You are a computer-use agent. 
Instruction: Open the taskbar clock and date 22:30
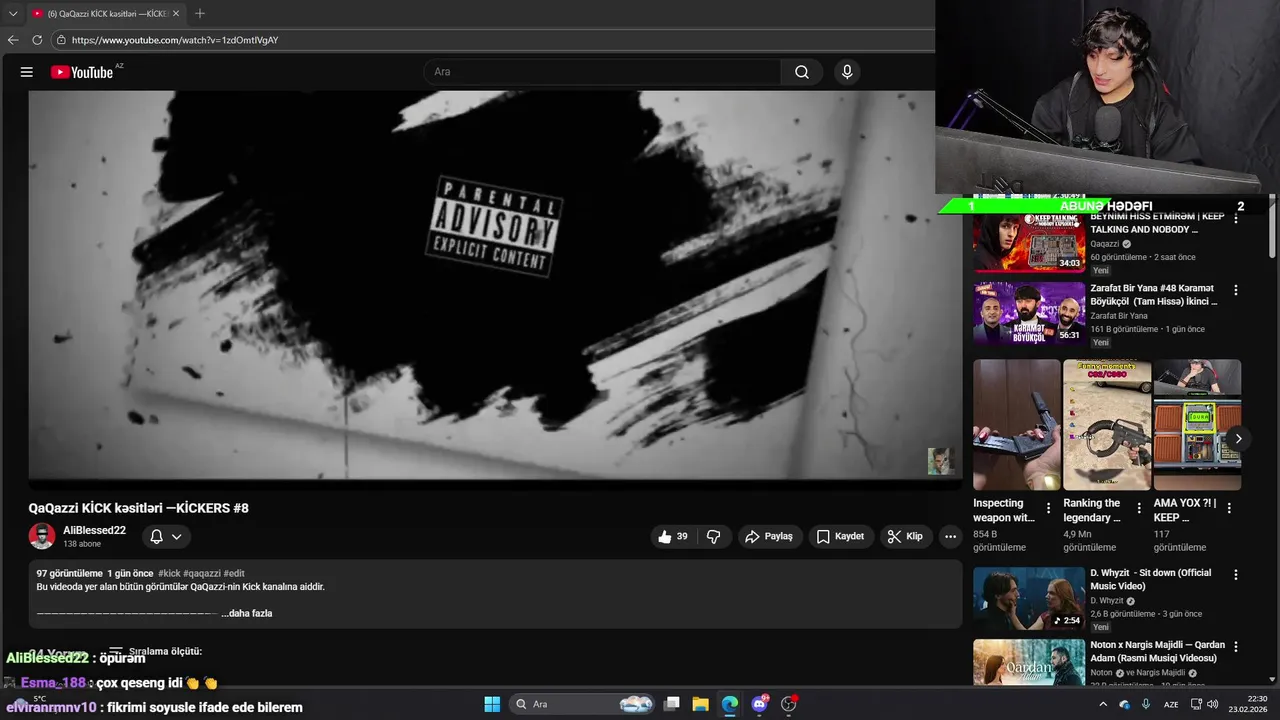[x=1250, y=704]
